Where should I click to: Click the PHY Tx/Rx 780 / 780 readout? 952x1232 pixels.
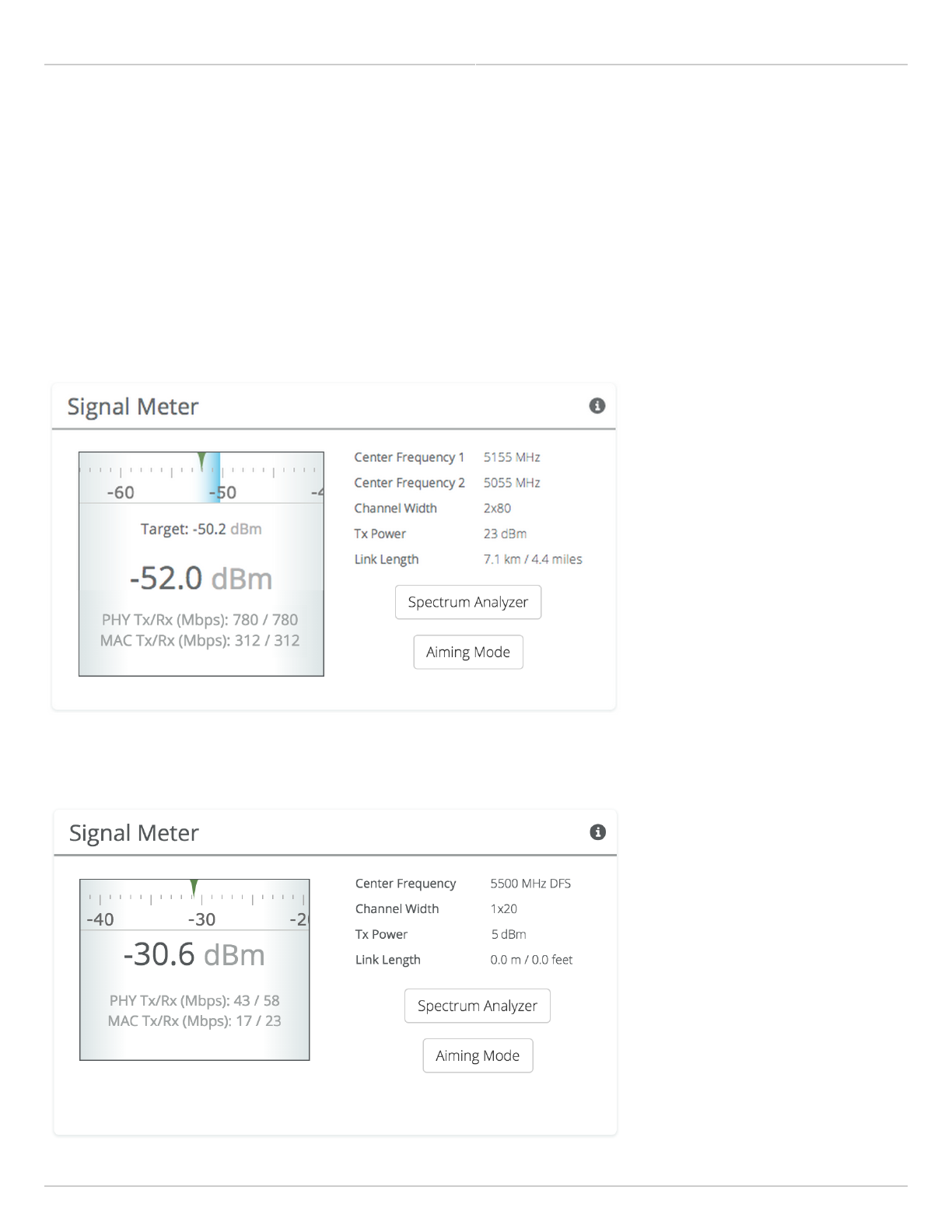200,620
